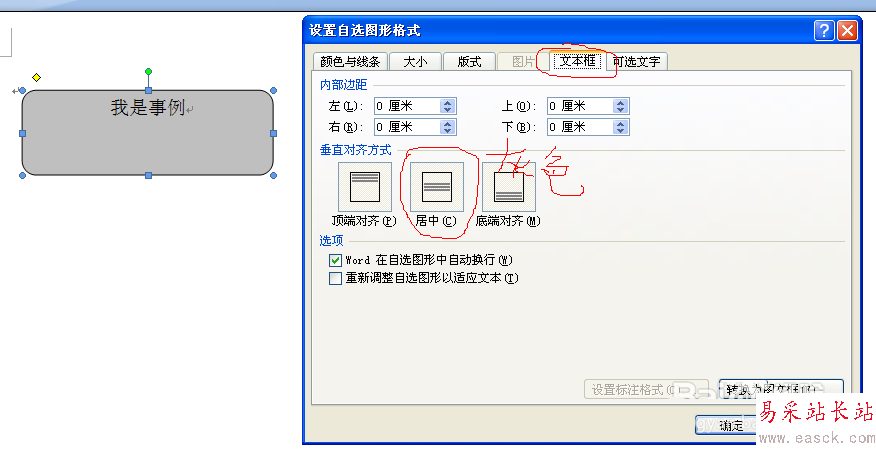Click the left margin input field

point(407,106)
